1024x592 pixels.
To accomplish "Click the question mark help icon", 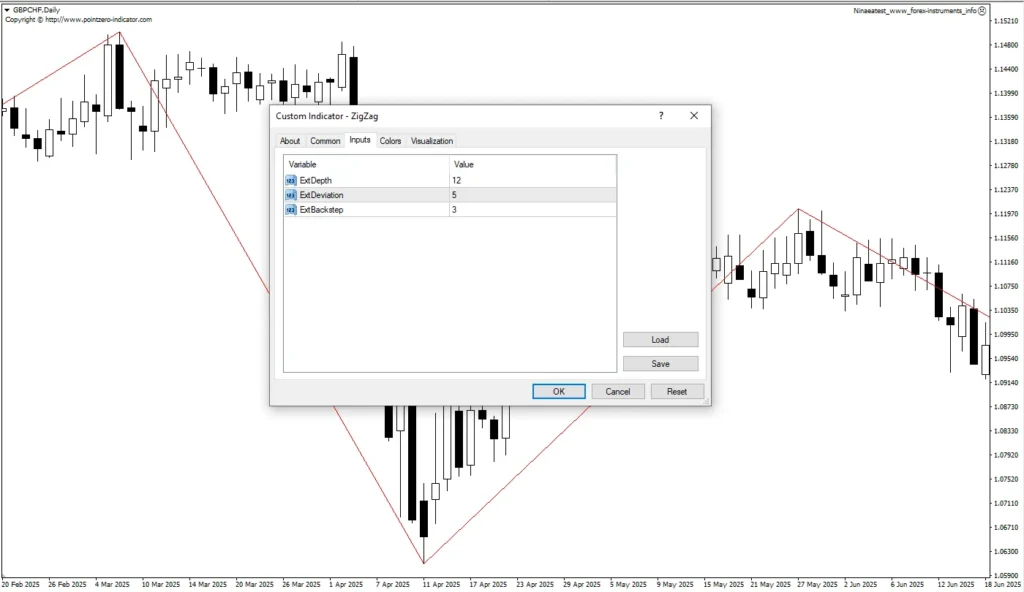I will (x=661, y=116).
